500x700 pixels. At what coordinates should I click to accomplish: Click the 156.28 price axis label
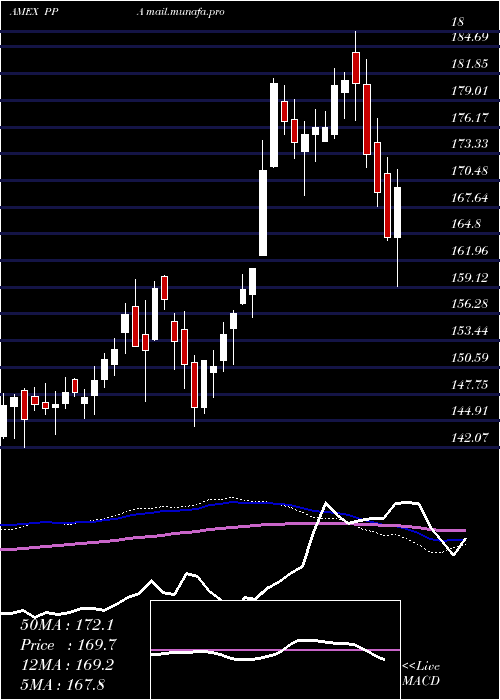tap(470, 304)
